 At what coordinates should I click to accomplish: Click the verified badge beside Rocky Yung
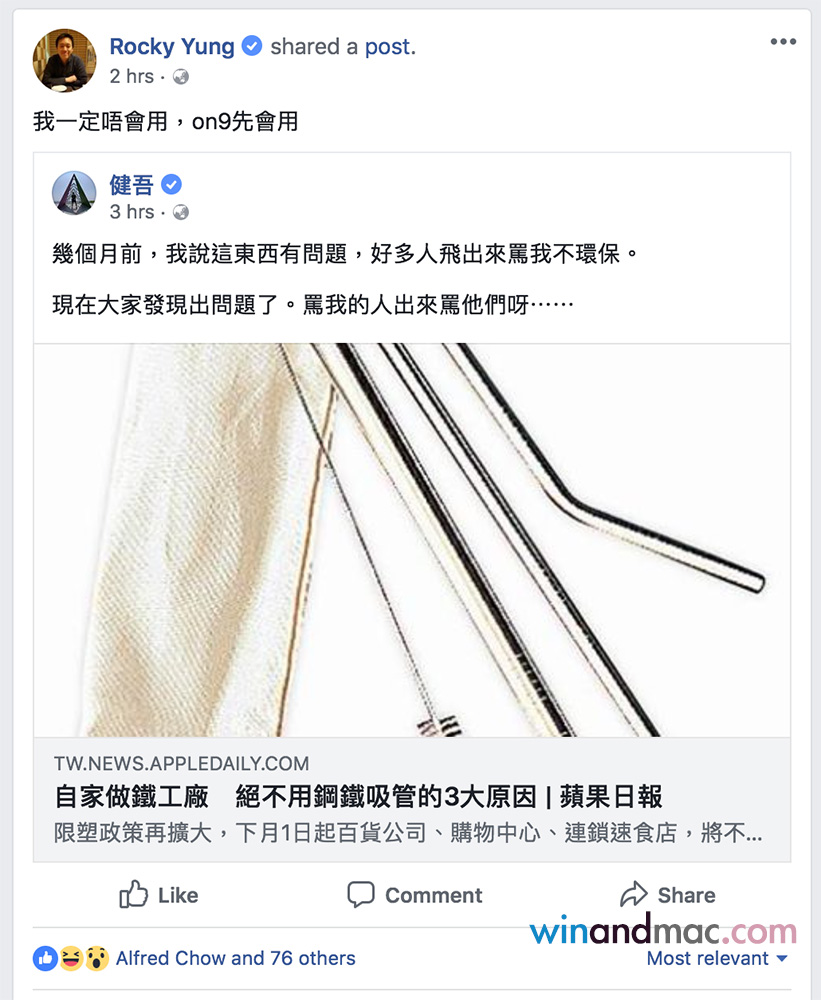click(252, 46)
